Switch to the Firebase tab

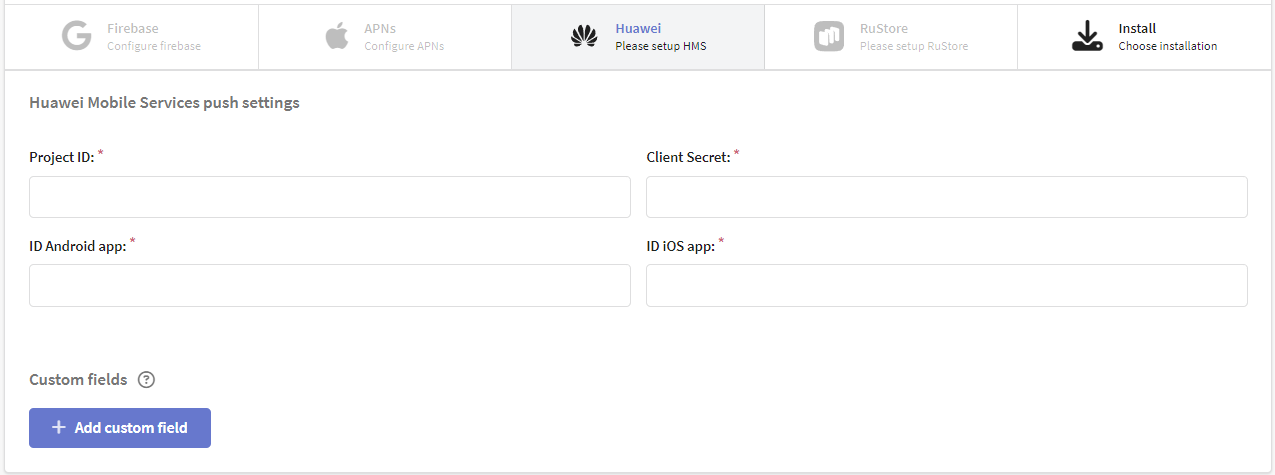pyautogui.click(x=132, y=37)
